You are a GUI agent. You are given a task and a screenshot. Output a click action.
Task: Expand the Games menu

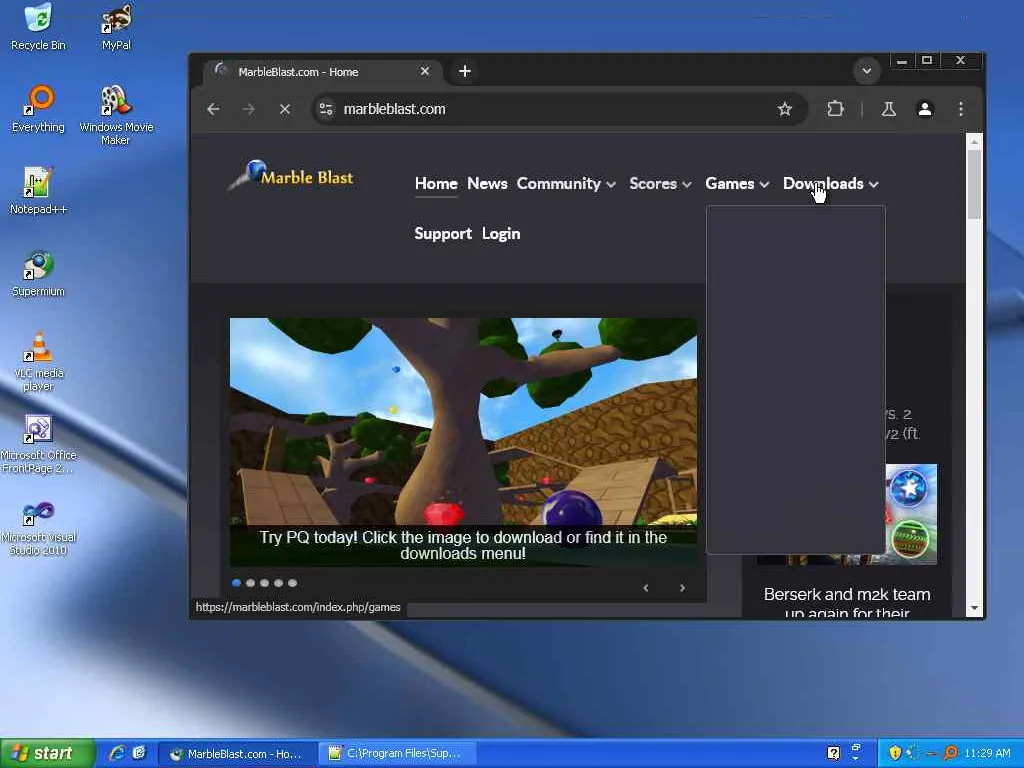(737, 184)
